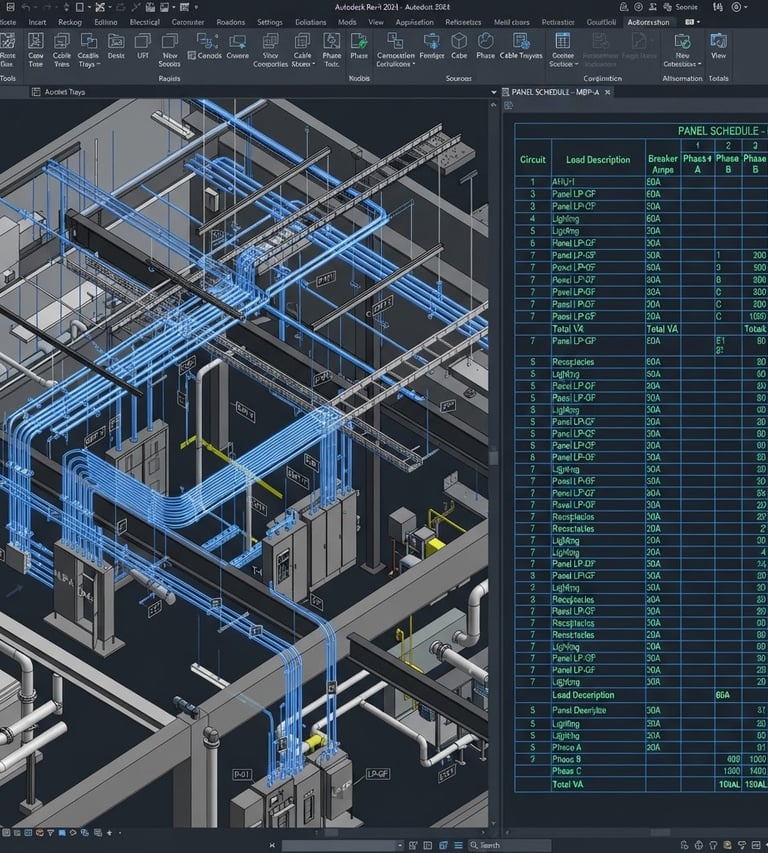Open the ribbon display options dropdown beside Aotomeshon
Viewport: 768px width, 853px height.
(692, 22)
